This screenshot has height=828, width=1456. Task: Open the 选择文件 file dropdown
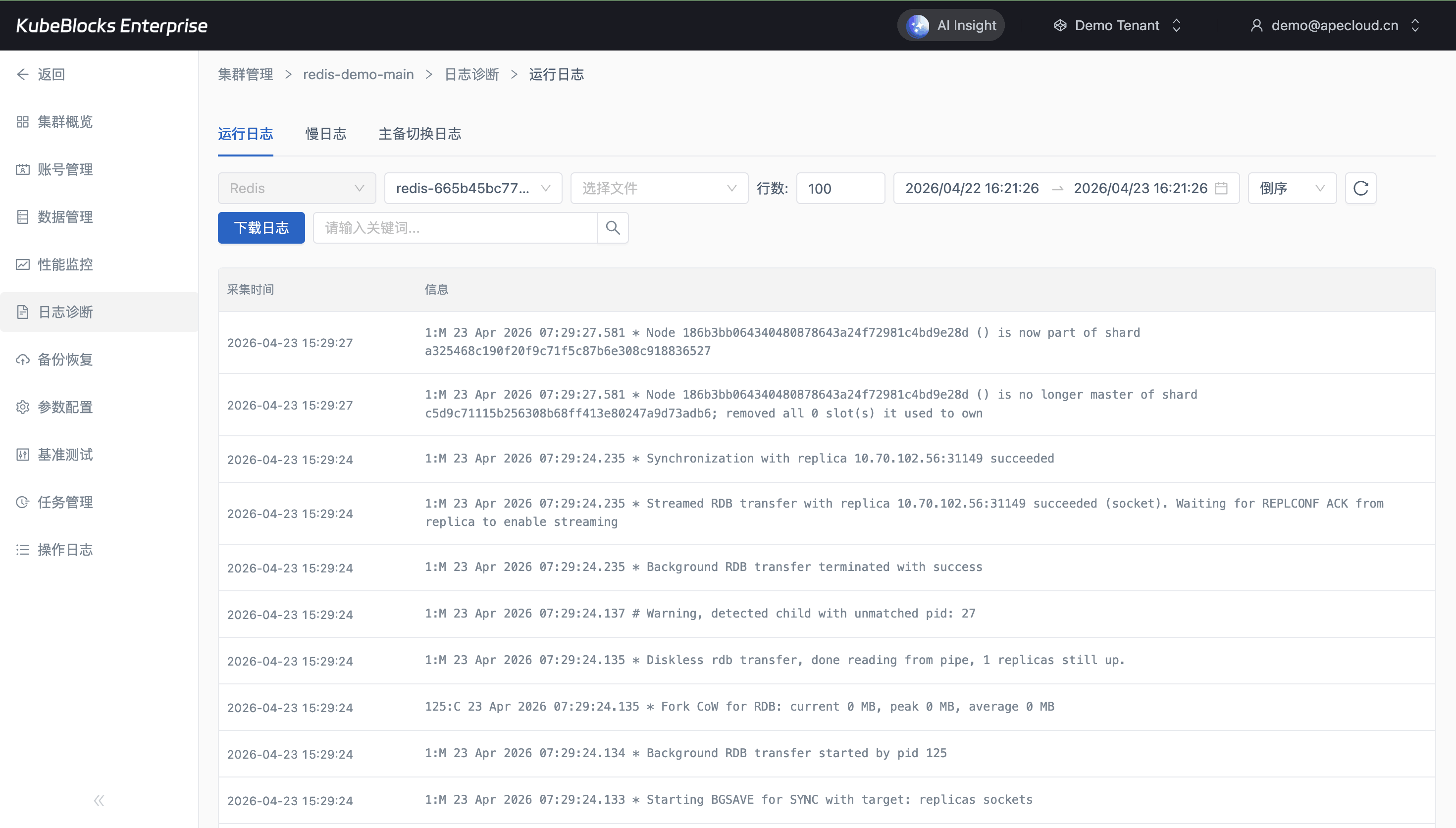tap(658, 188)
